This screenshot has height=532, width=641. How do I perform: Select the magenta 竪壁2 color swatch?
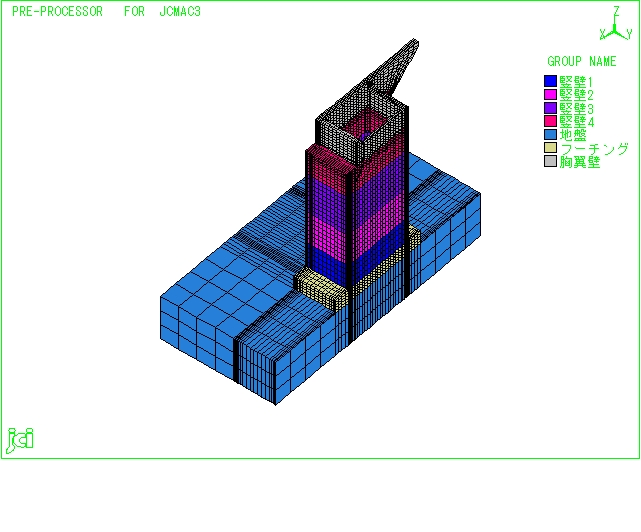point(550,94)
